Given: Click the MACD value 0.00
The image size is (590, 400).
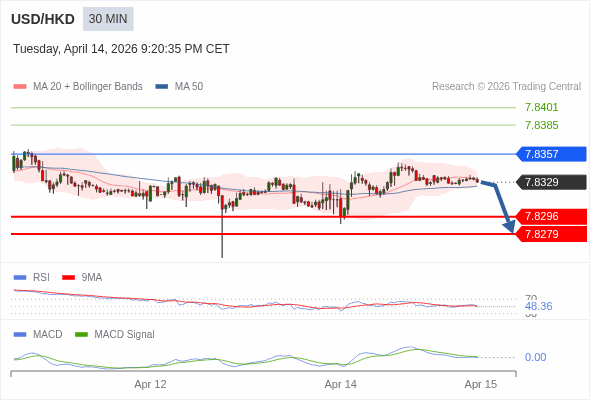Looking at the screenshot, I should [x=535, y=357].
